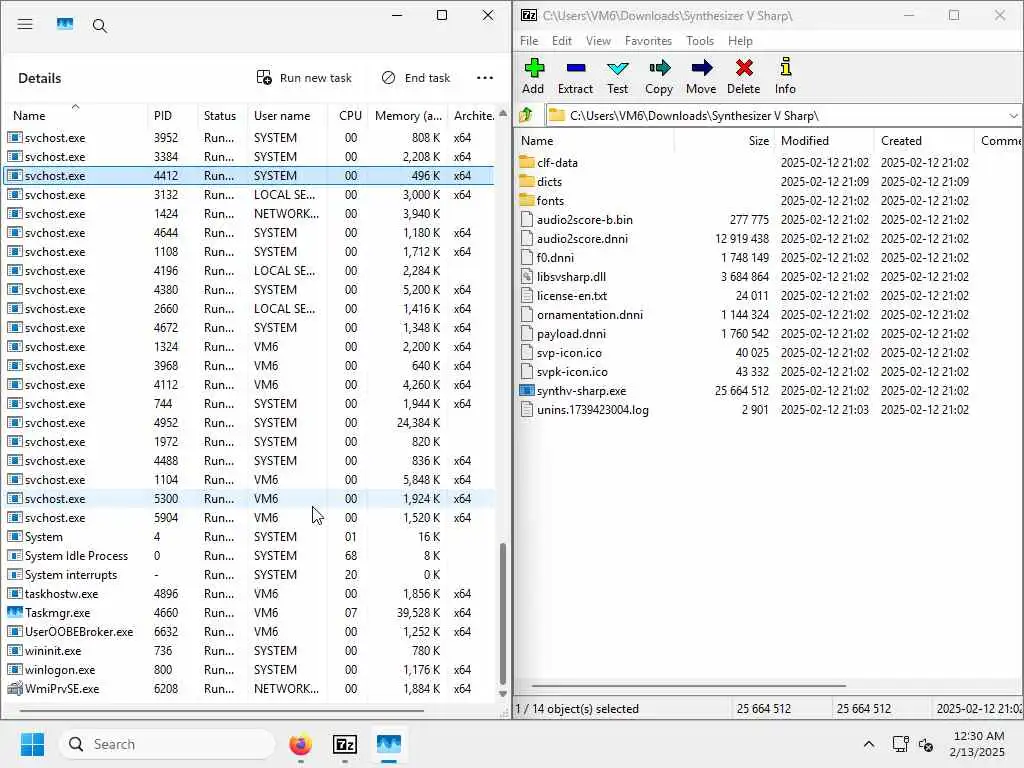The image size is (1024, 768).
Task: Select svchost.exe row with PID 3952
Action: click(249, 138)
